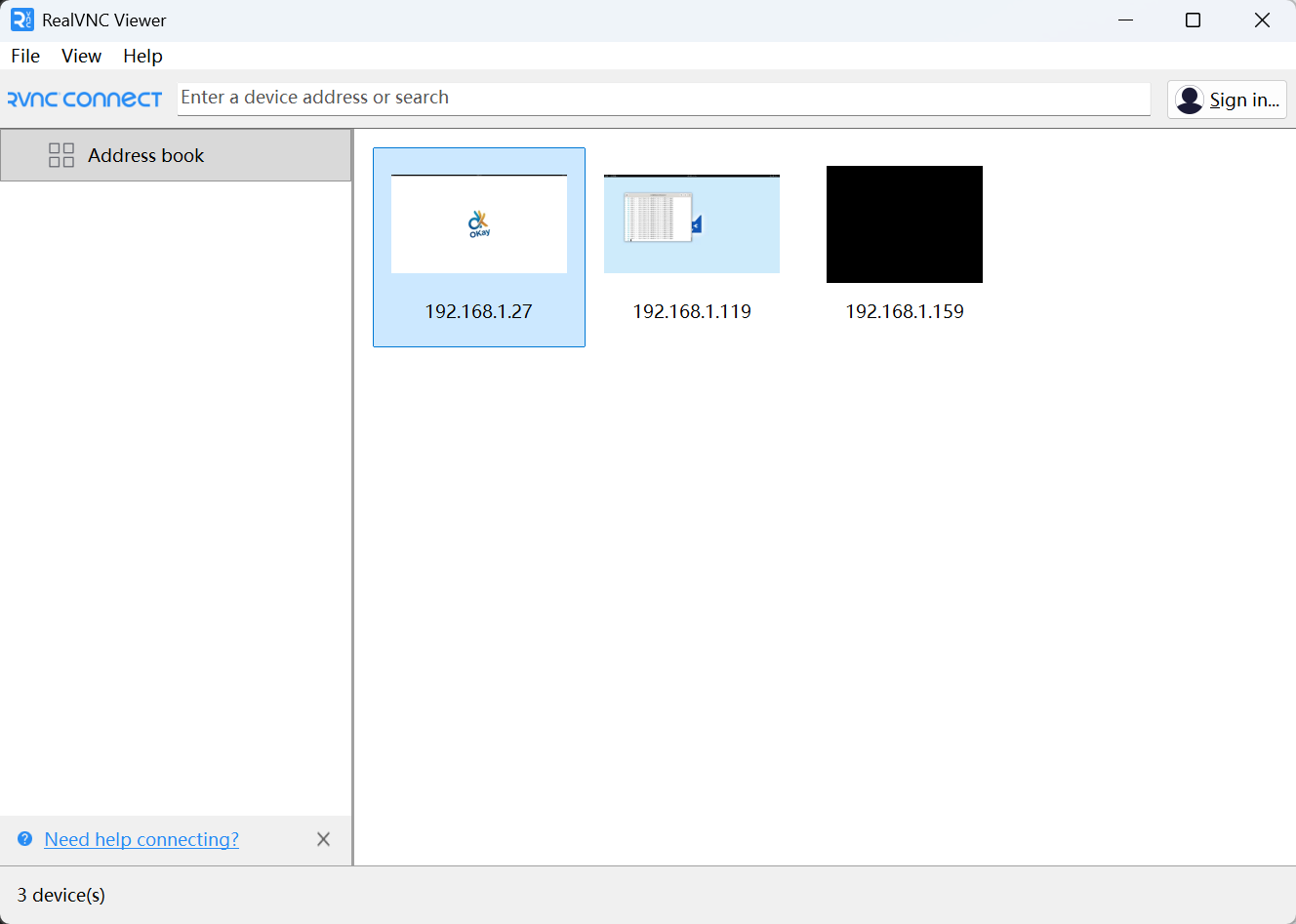Click the Address book grid icon
Image resolution: width=1296 pixels, height=924 pixels.
click(x=61, y=155)
